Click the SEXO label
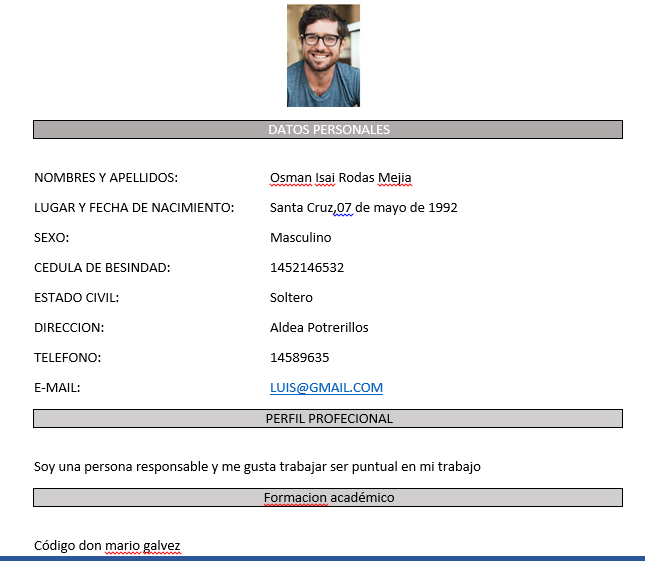 coord(51,238)
